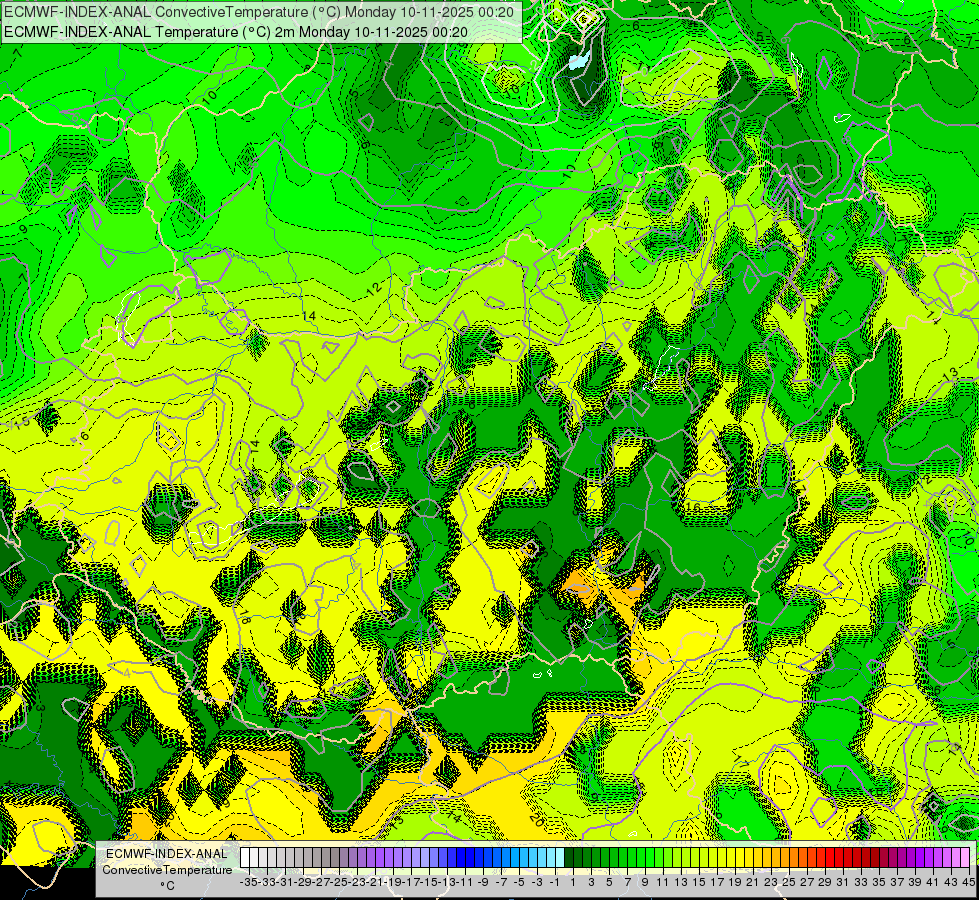The width and height of the screenshot is (979, 900).
Task: Click the 'ConvectiveTemperature' label in the legend
Action: (x=167, y=869)
